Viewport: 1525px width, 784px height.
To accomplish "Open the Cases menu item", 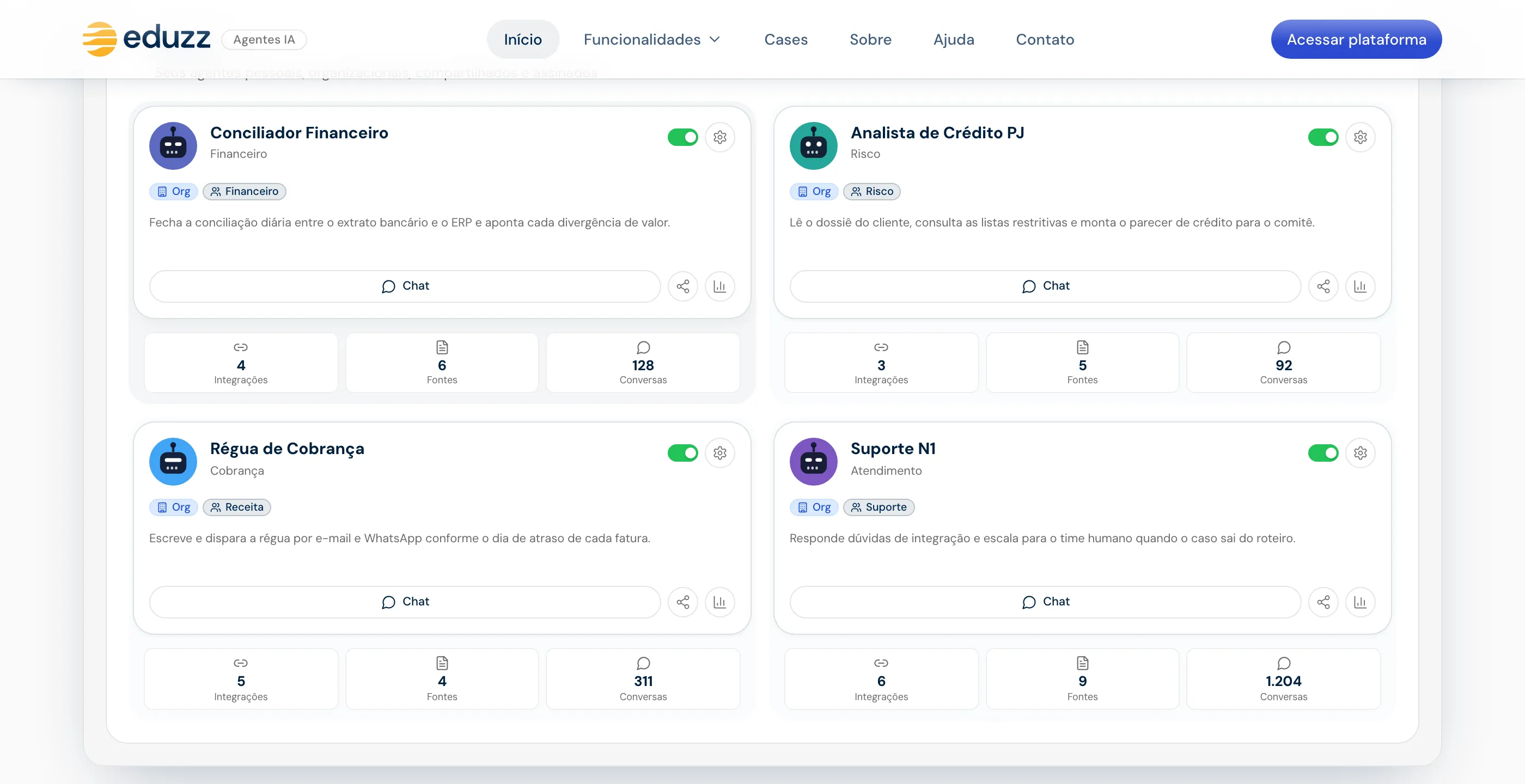I will 785,39.
